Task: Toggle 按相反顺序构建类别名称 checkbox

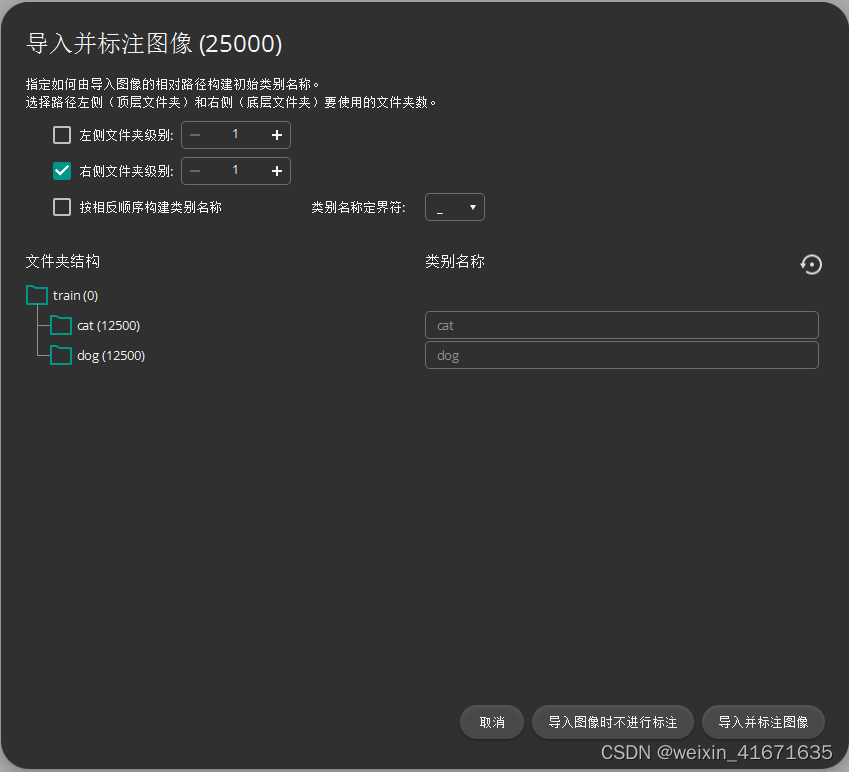Action: coord(62,207)
